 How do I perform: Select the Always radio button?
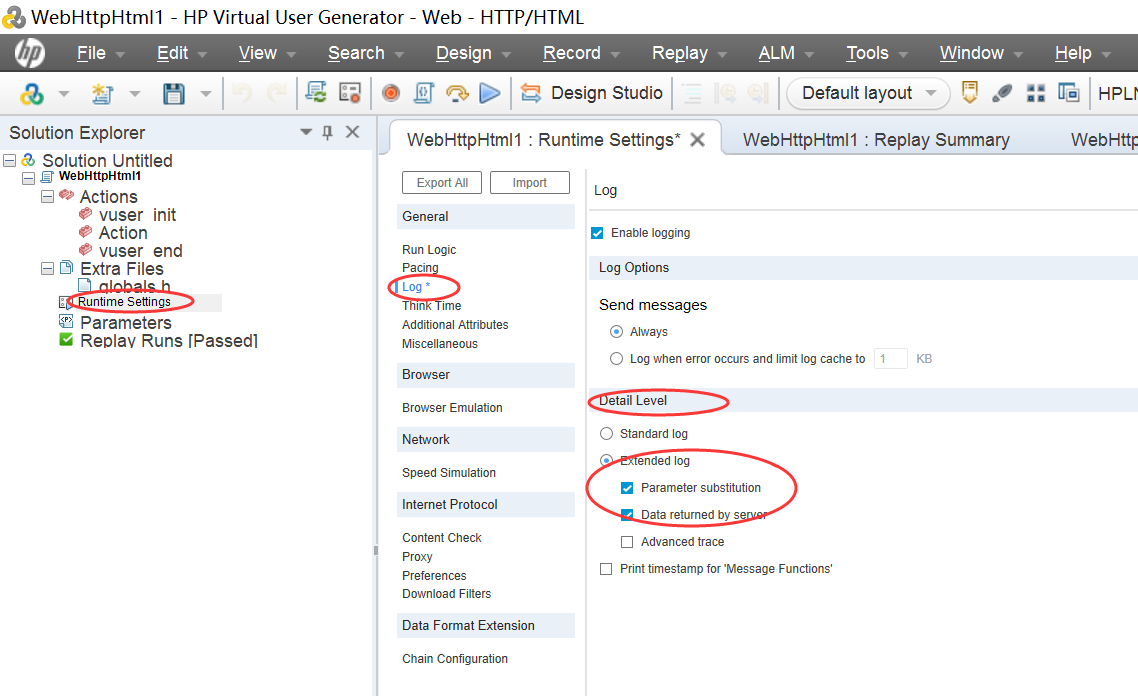click(616, 332)
